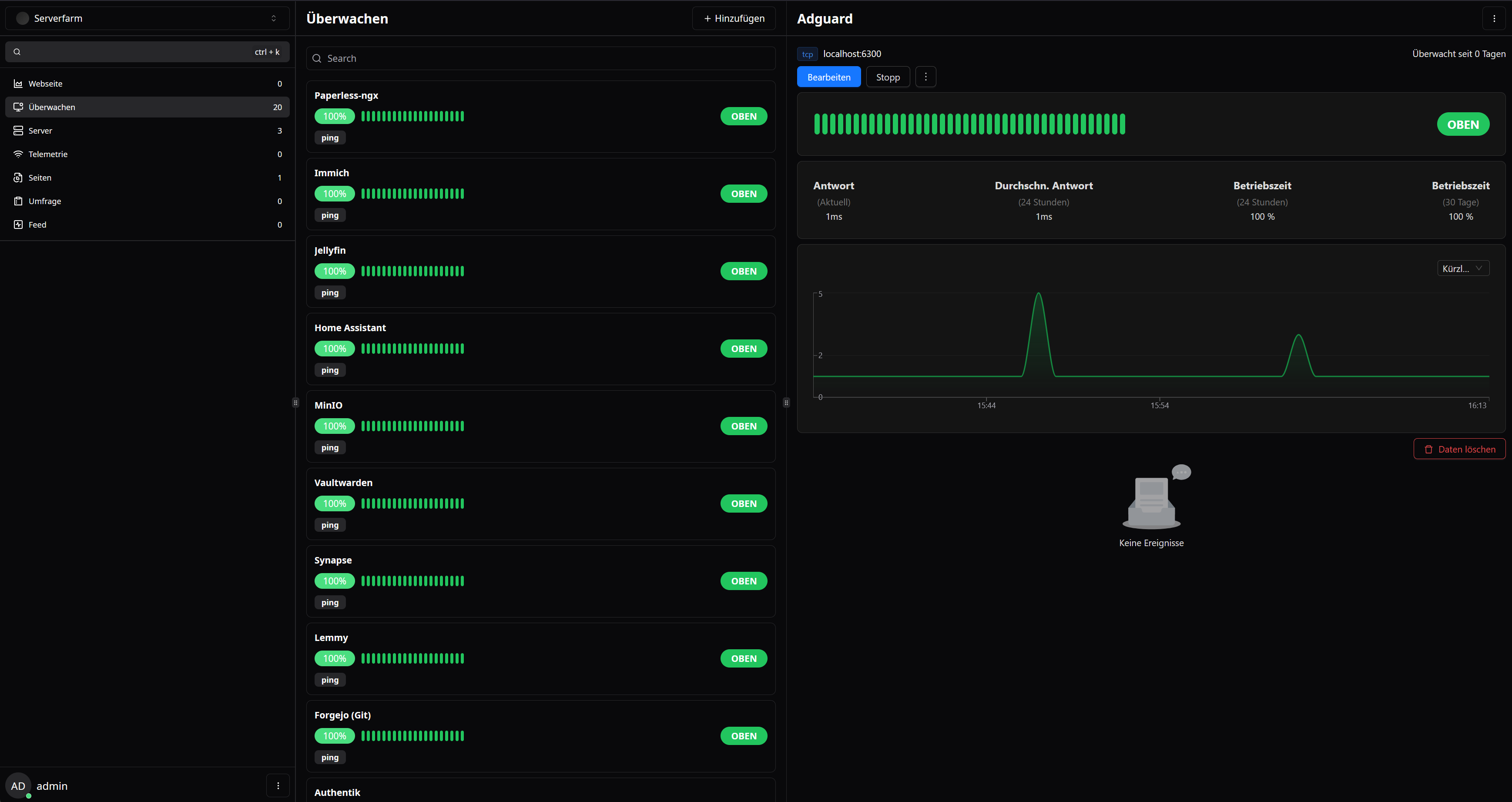Click the Seiten page icon
Screen dimensions: 1512x802
18,177
